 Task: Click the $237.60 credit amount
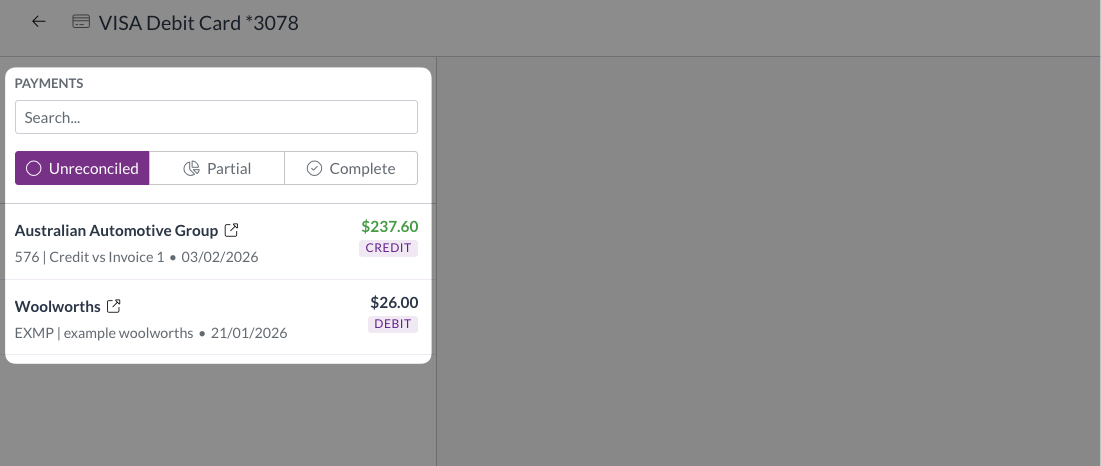coord(389,227)
